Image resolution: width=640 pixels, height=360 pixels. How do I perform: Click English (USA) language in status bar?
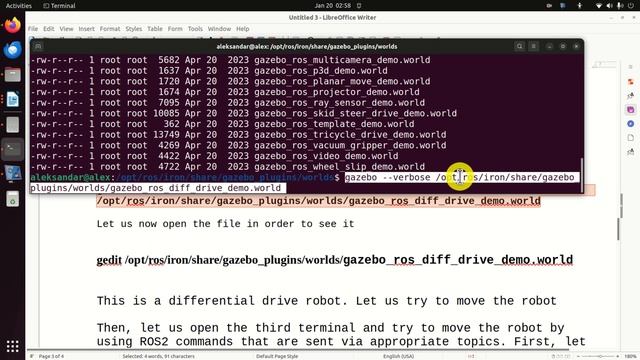click(x=398, y=356)
